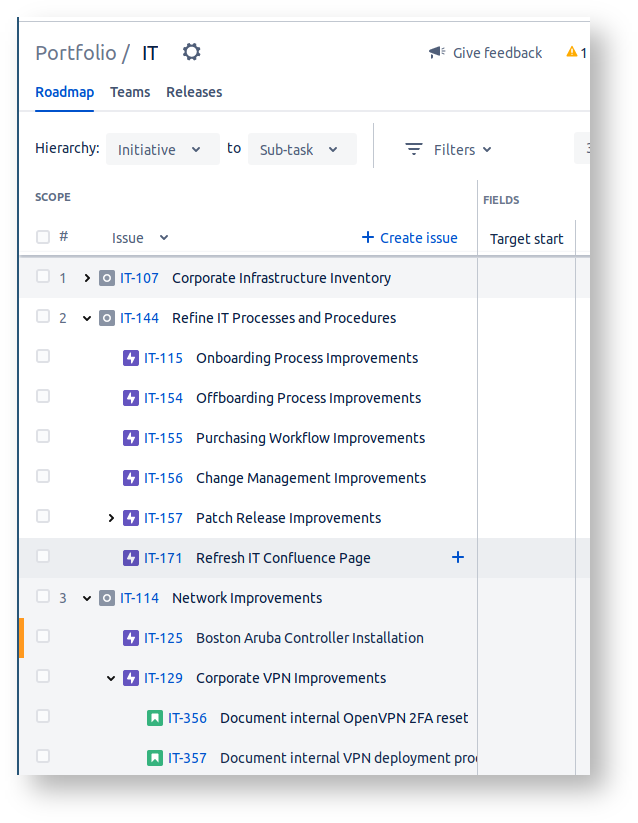Click the orange warning triangle icon
The image size is (638, 823).
(x=572, y=52)
